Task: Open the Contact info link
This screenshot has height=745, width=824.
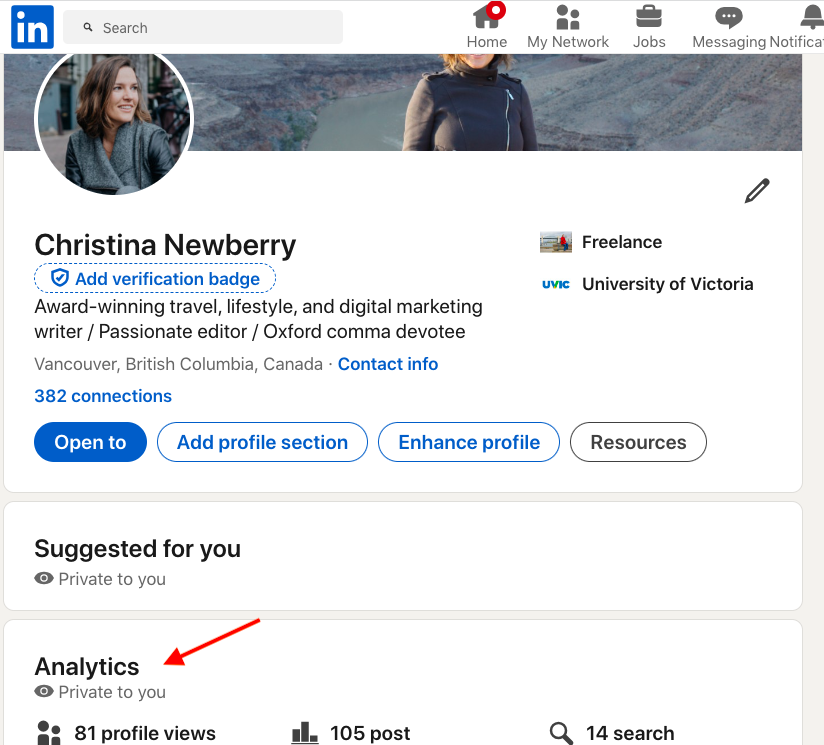Action: 388,364
